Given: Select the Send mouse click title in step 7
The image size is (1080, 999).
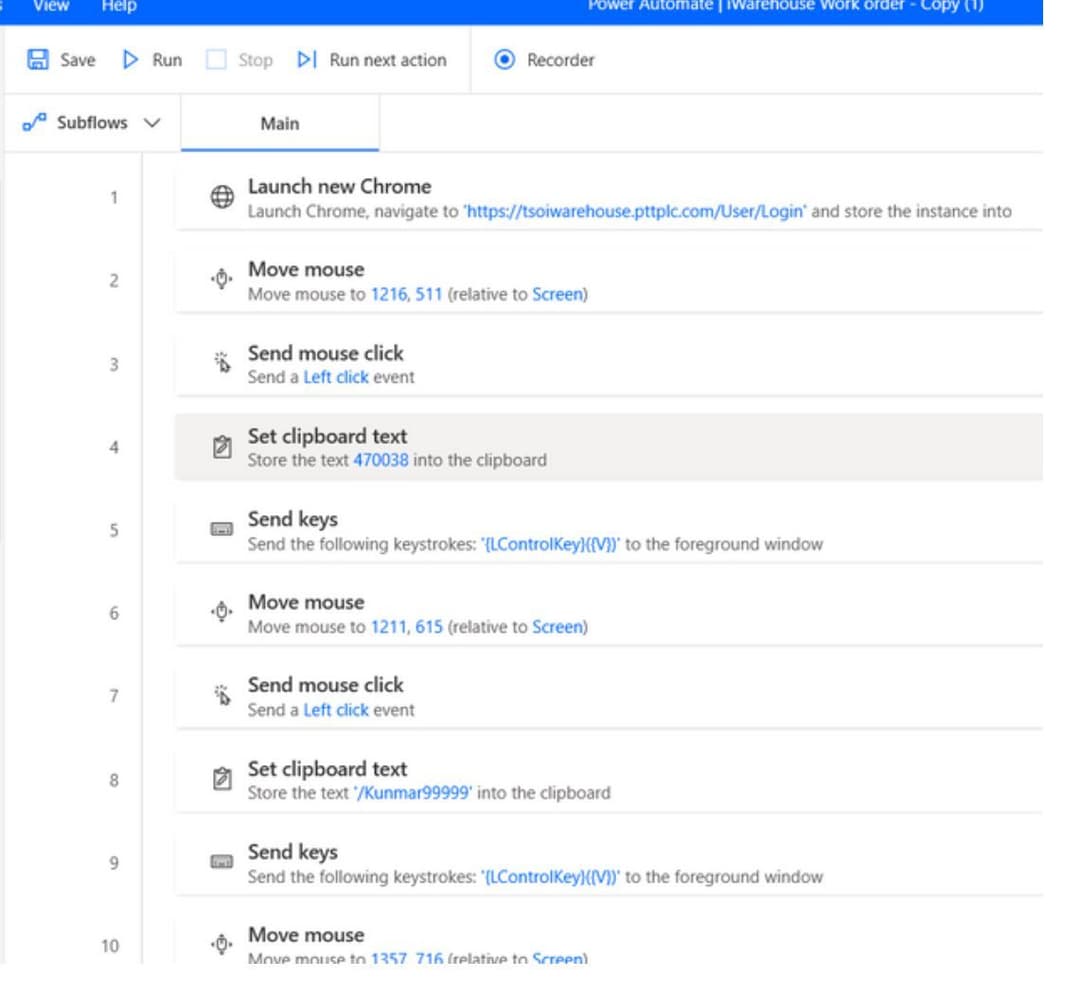Looking at the screenshot, I should coord(326,685).
